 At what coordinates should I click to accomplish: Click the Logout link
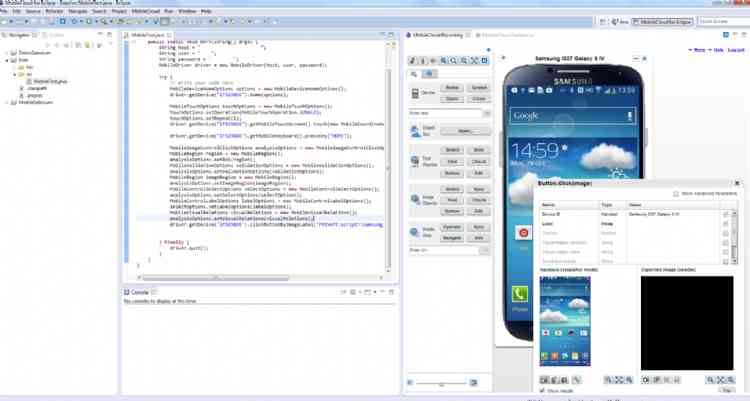736,50
